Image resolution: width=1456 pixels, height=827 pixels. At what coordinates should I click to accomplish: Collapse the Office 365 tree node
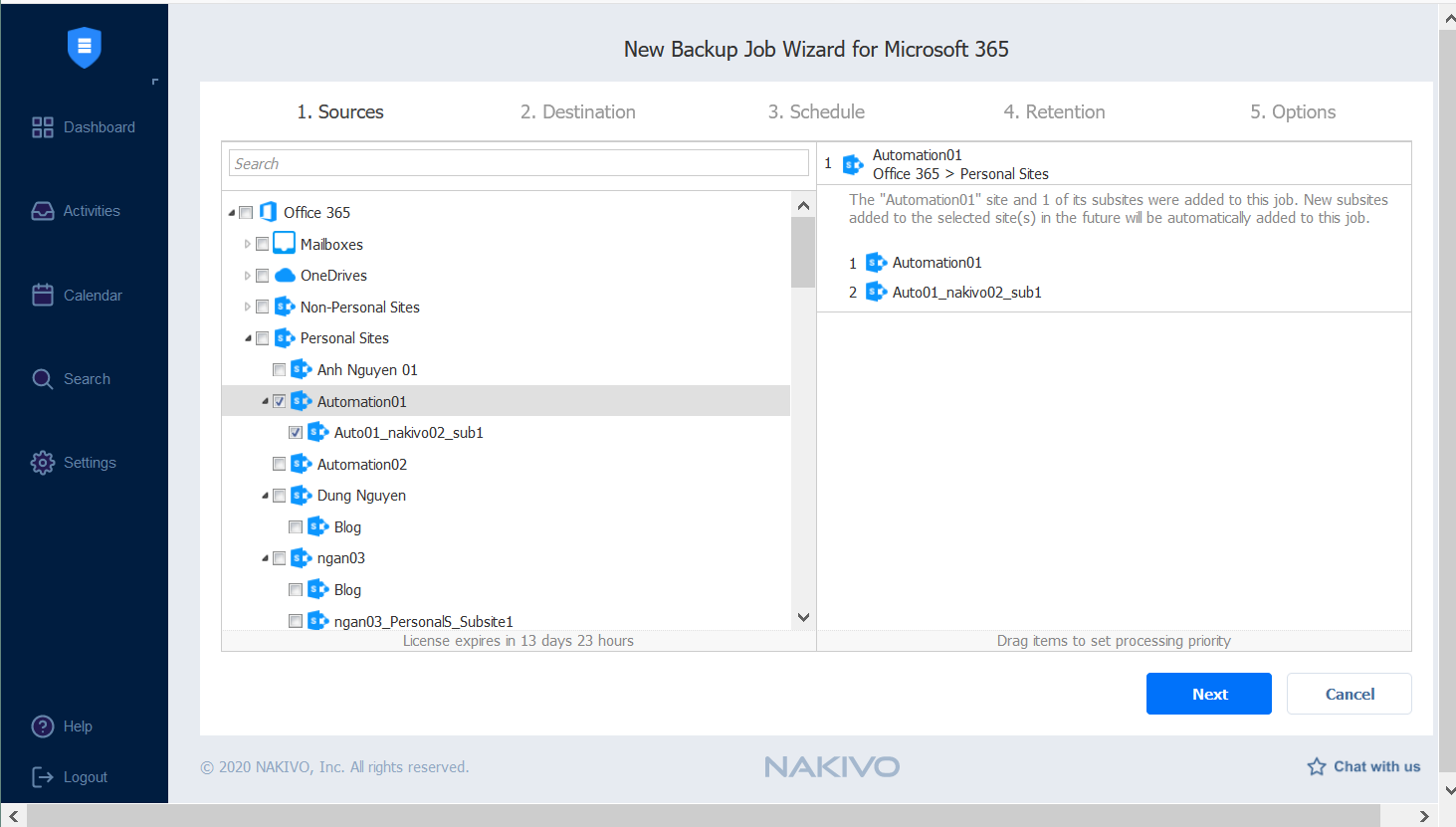(232, 213)
